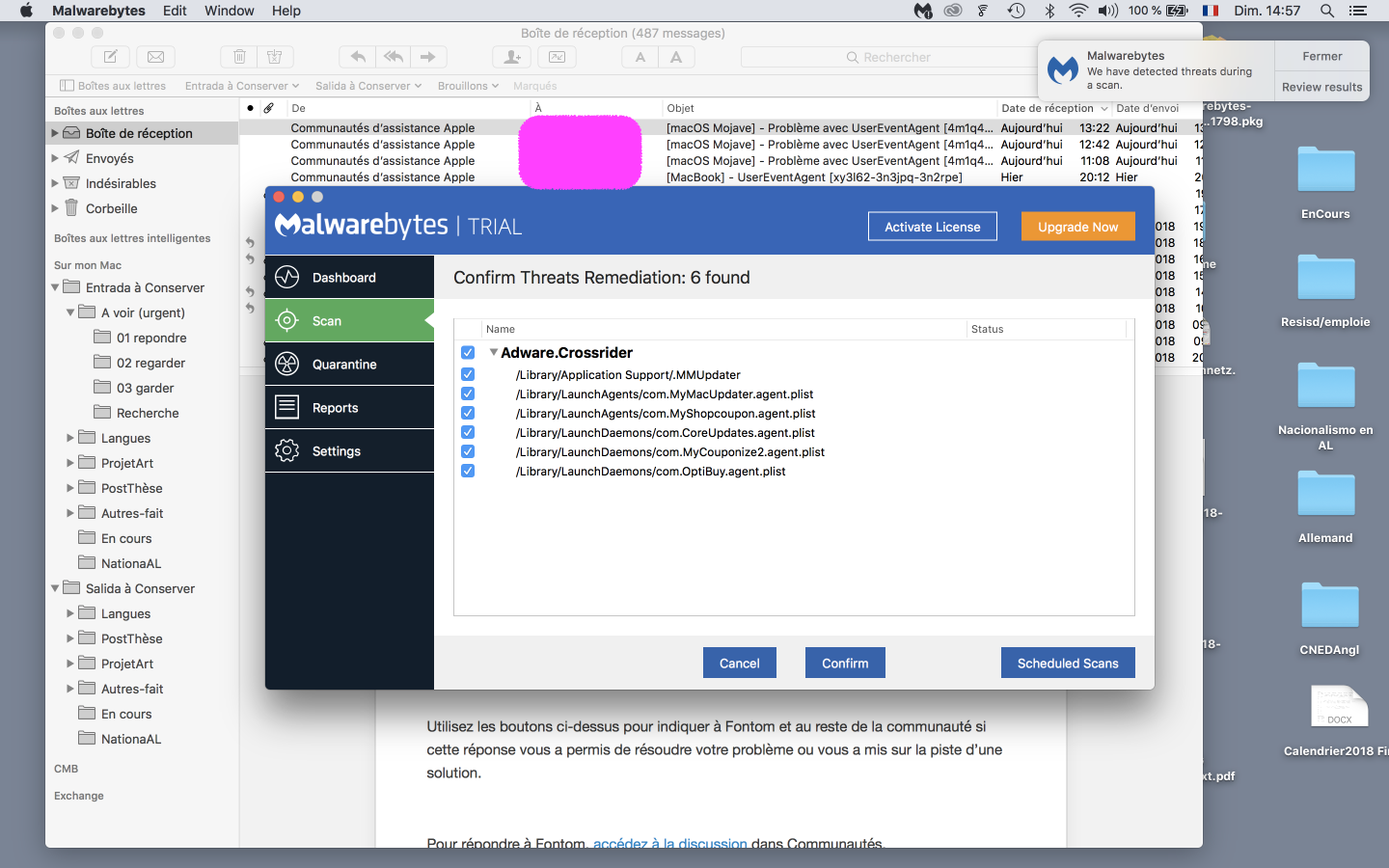Uncheck com.MyShopcoupon.agent.plist checkbox

pyautogui.click(x=468, y=413)
